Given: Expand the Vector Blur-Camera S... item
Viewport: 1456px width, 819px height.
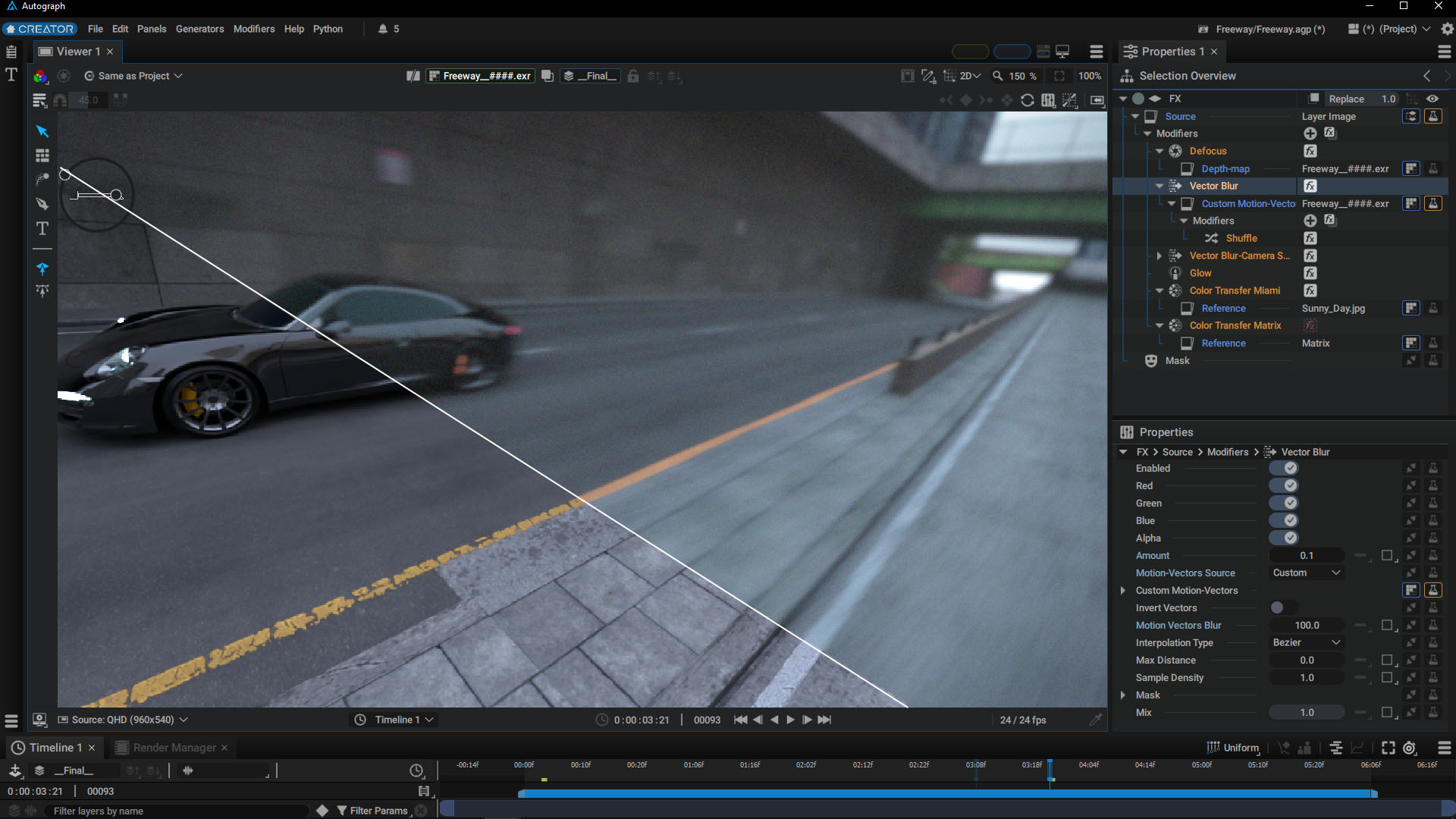Looking at the screenshot, I should [1159, 256].
